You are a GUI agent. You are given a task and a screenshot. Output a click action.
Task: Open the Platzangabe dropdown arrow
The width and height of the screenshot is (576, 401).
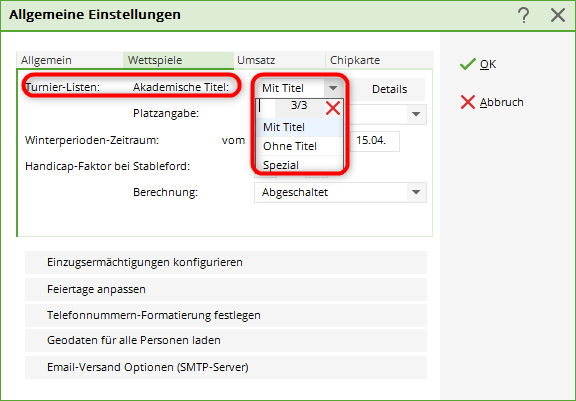pyautogui.click(x=416, y=114)
